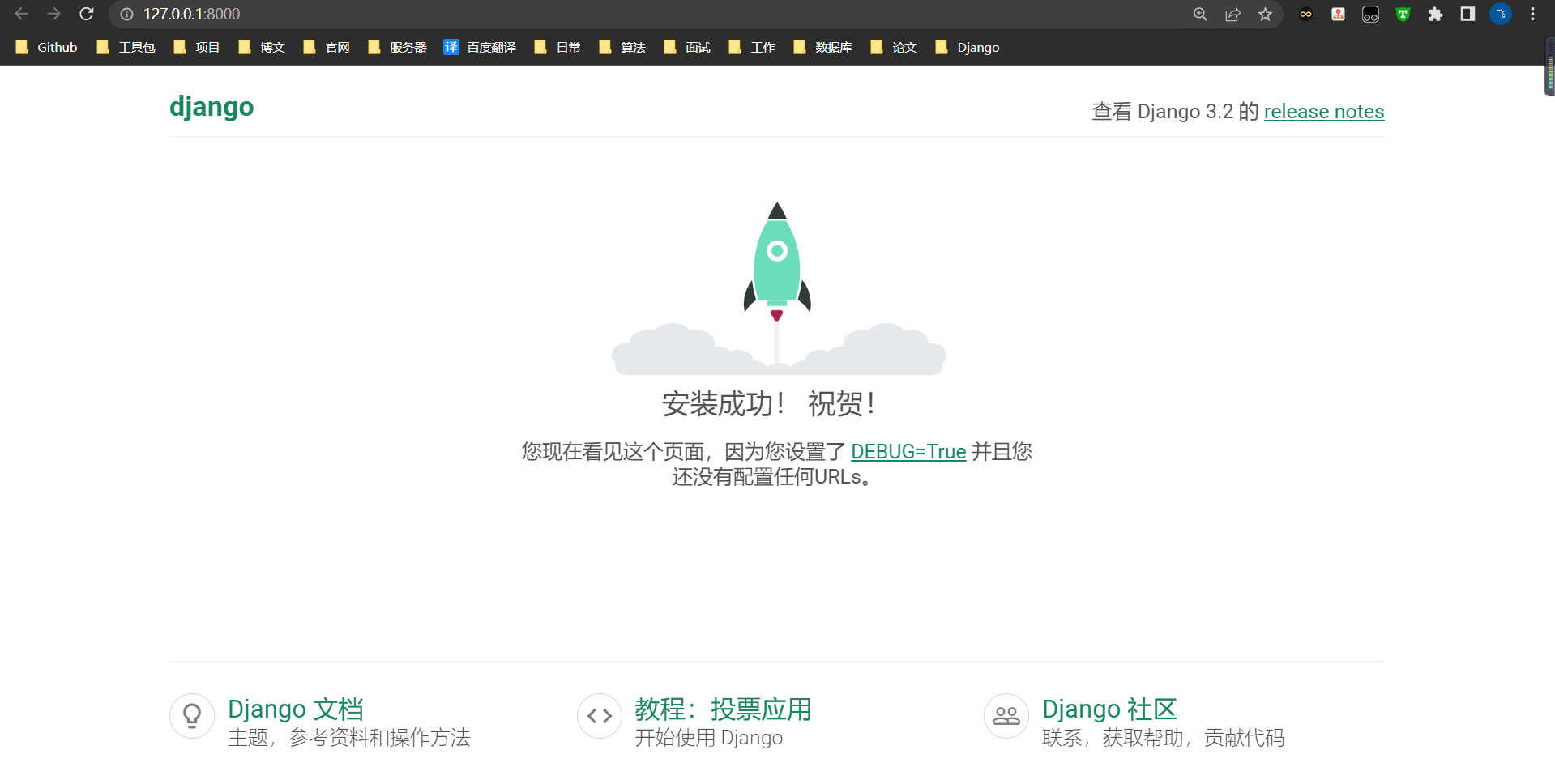The width and height of the screenshot is (1555, 784).
Task: Open the blue profile avatar
Action: tap(1501, 15)
